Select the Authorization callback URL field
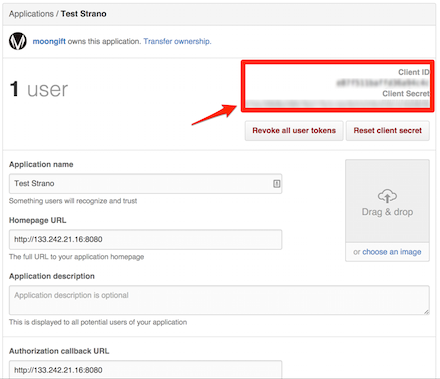 pos(145,369)
